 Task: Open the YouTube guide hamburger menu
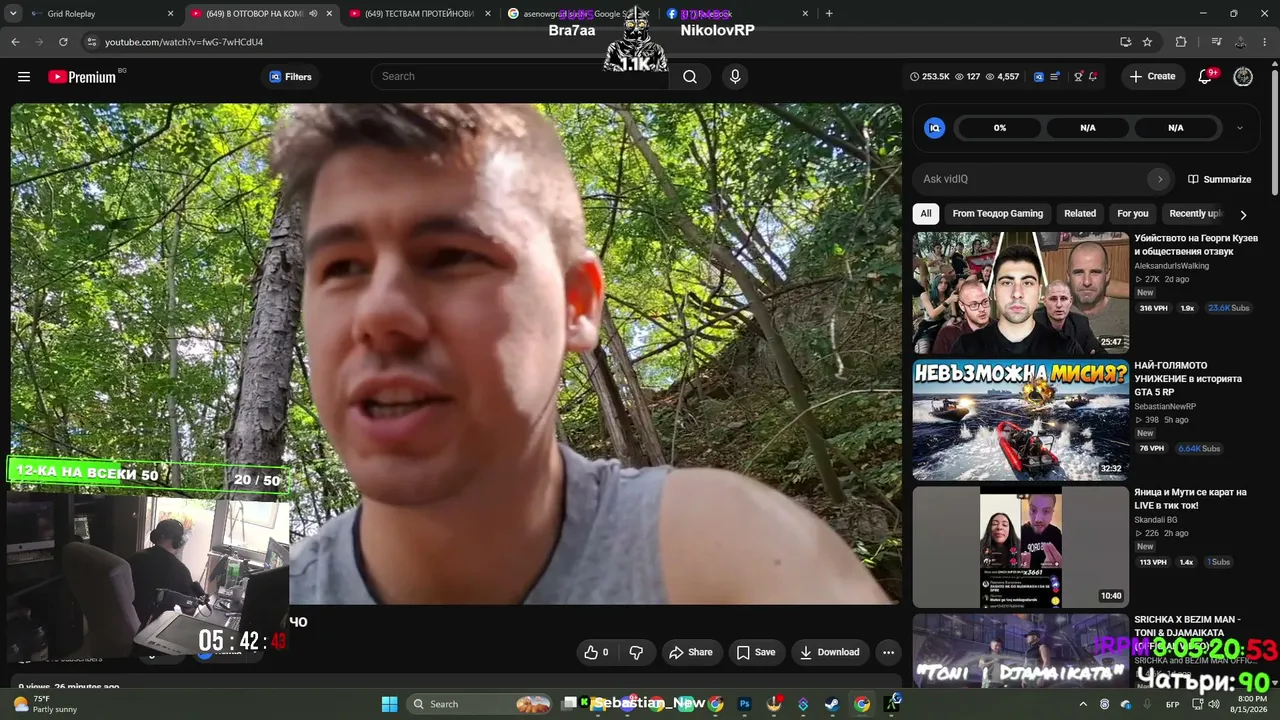[x=24, y=77]
